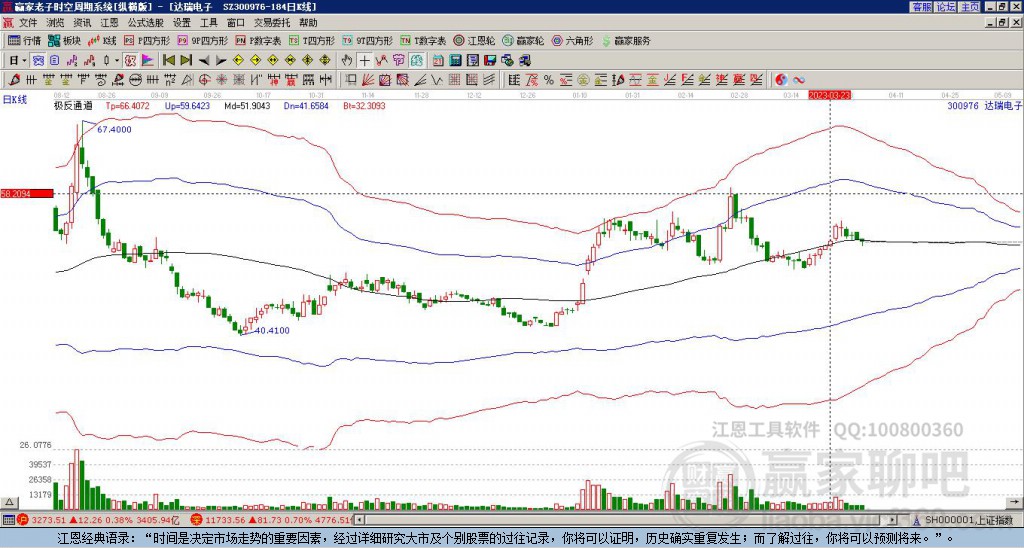Open the 日 period dropdown arrow
Screen dimensions: 1024x548
pyautogui.click(x=24, y=61)
